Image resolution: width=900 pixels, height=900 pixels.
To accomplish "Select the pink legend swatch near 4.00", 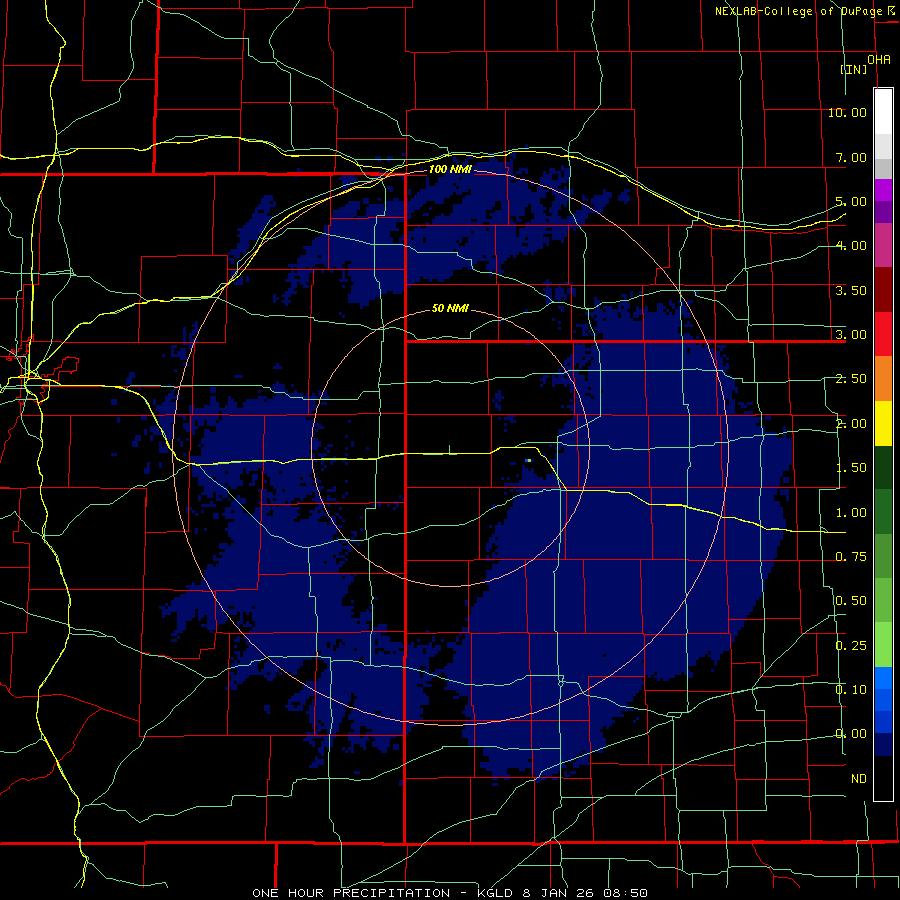I will pyautogui.click(x=883, y=245).
